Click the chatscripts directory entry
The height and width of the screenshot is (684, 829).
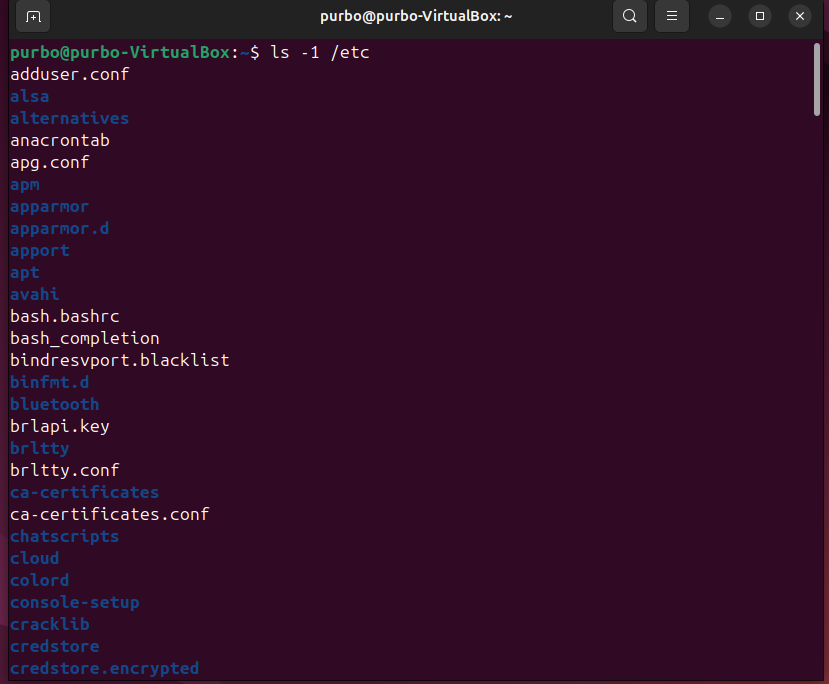tap(65, 537)
